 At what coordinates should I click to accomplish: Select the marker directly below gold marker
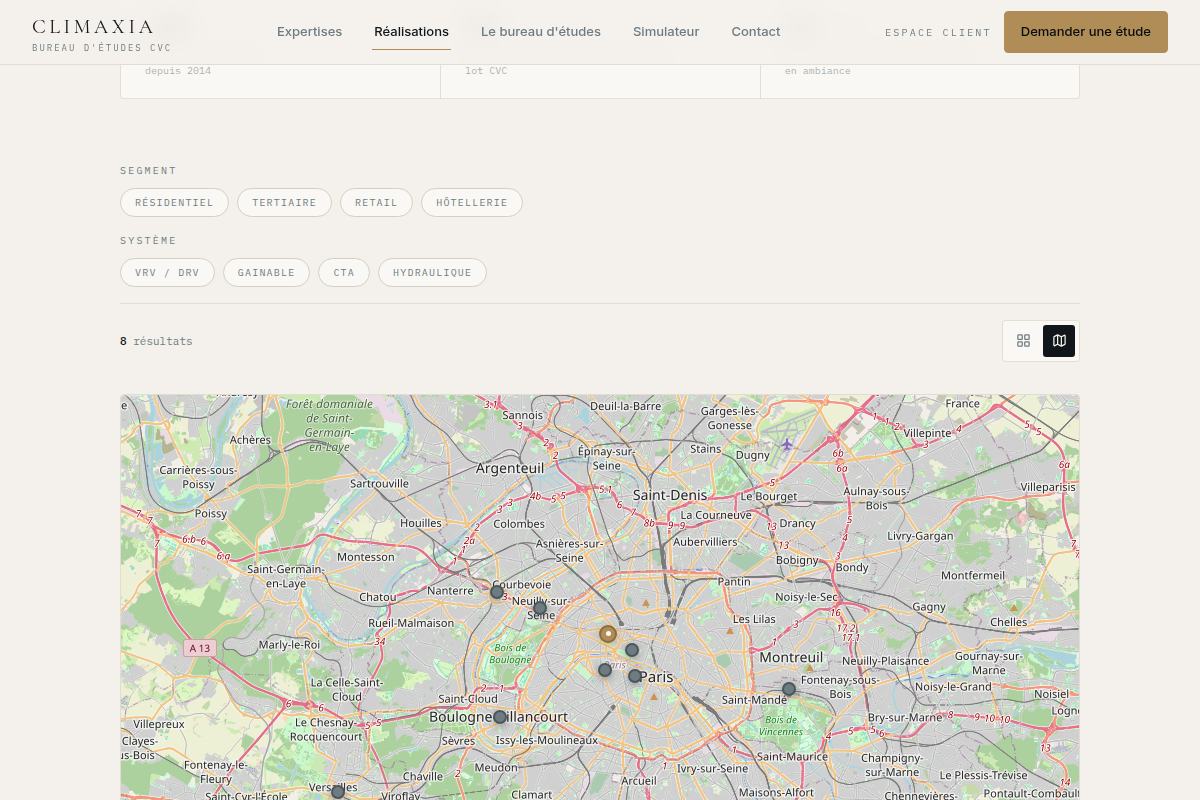(605, 670)
